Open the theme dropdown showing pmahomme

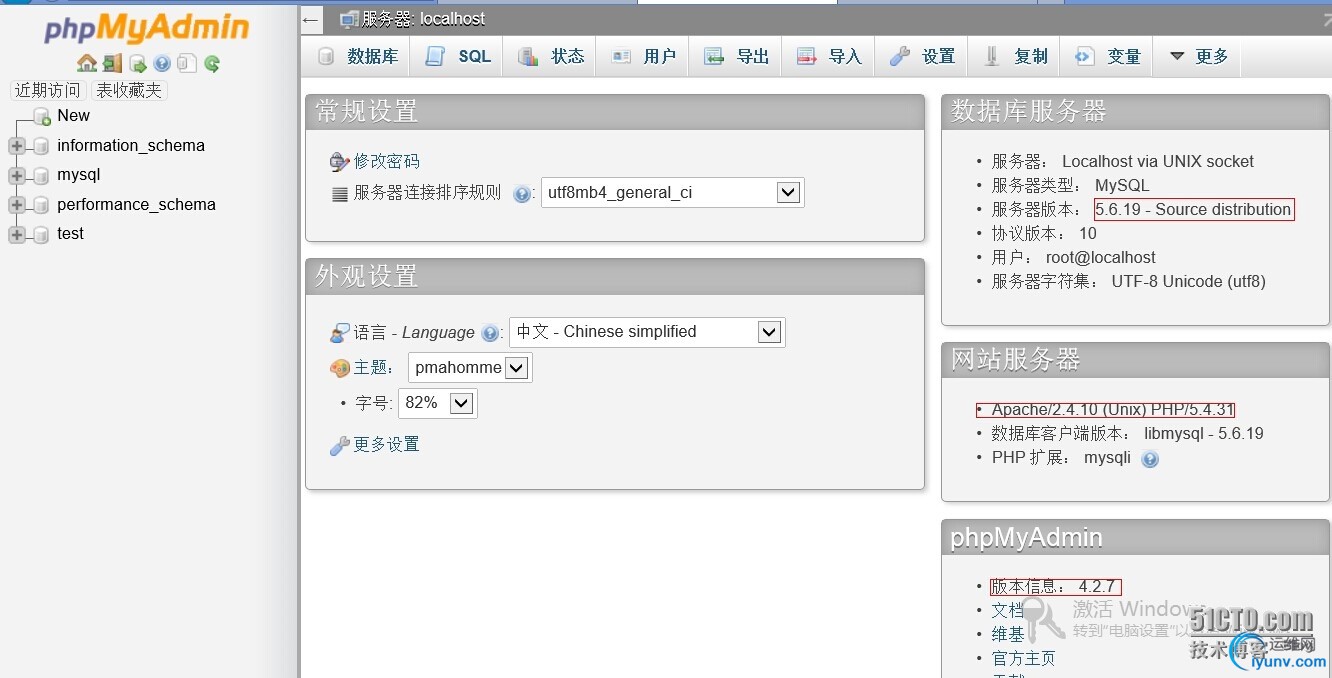(470, 368)
